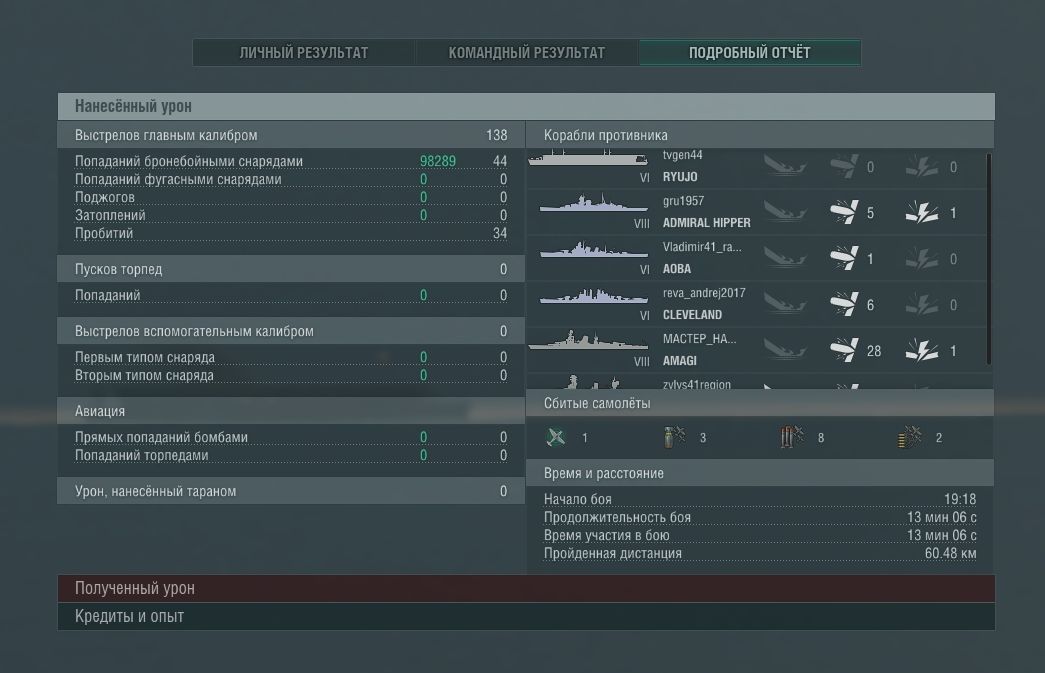This screenshot has width=1045, height=673.
Task: Click the enemy ships list scrollbar
Action: coord(989,258)
